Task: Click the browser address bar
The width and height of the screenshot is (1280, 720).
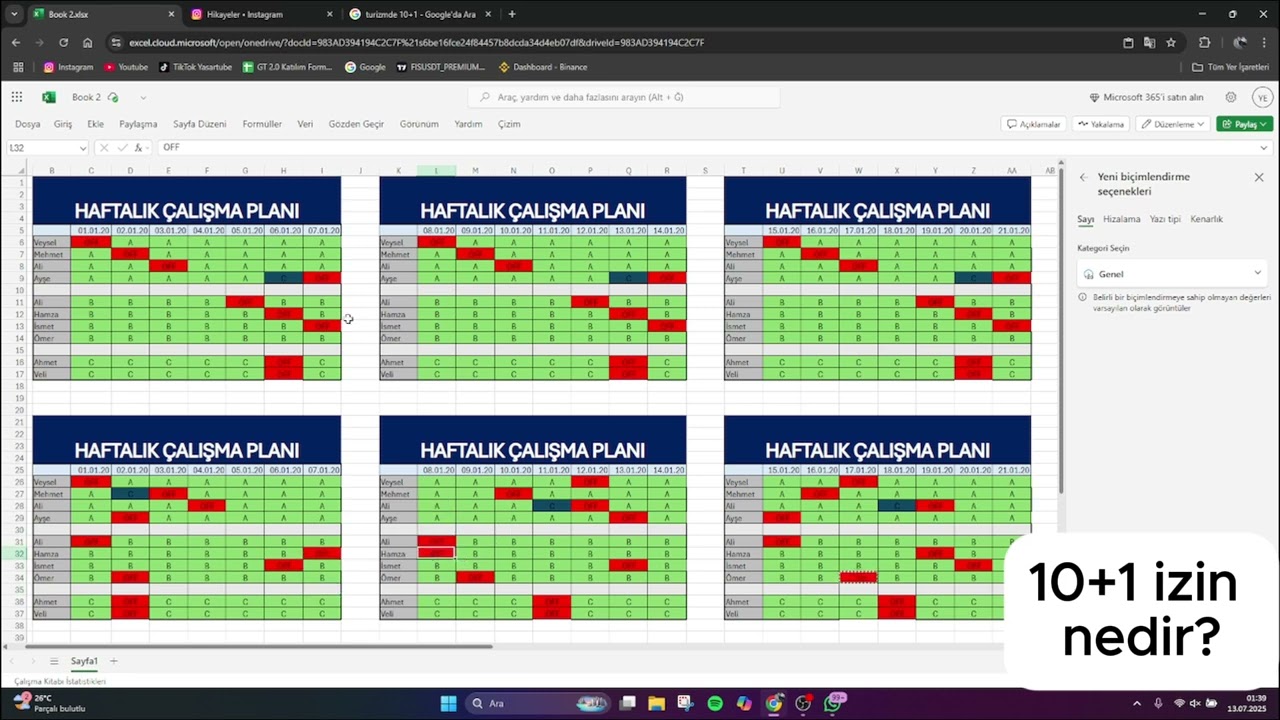Action: click(x=610, y=43)
